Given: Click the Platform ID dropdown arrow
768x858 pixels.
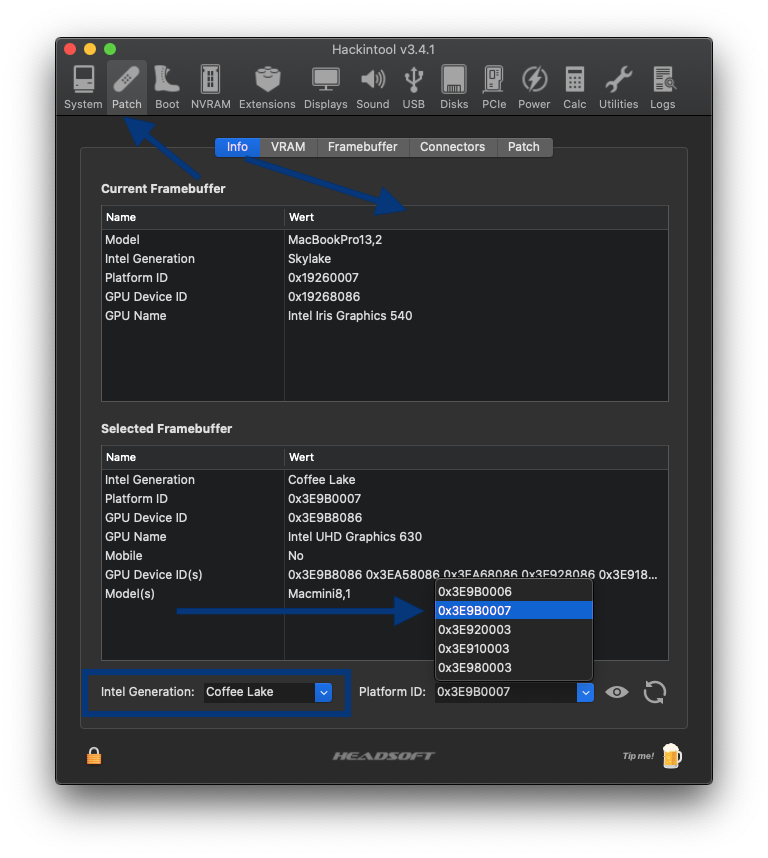Looking at the screenshot, I should pos(585,692).
